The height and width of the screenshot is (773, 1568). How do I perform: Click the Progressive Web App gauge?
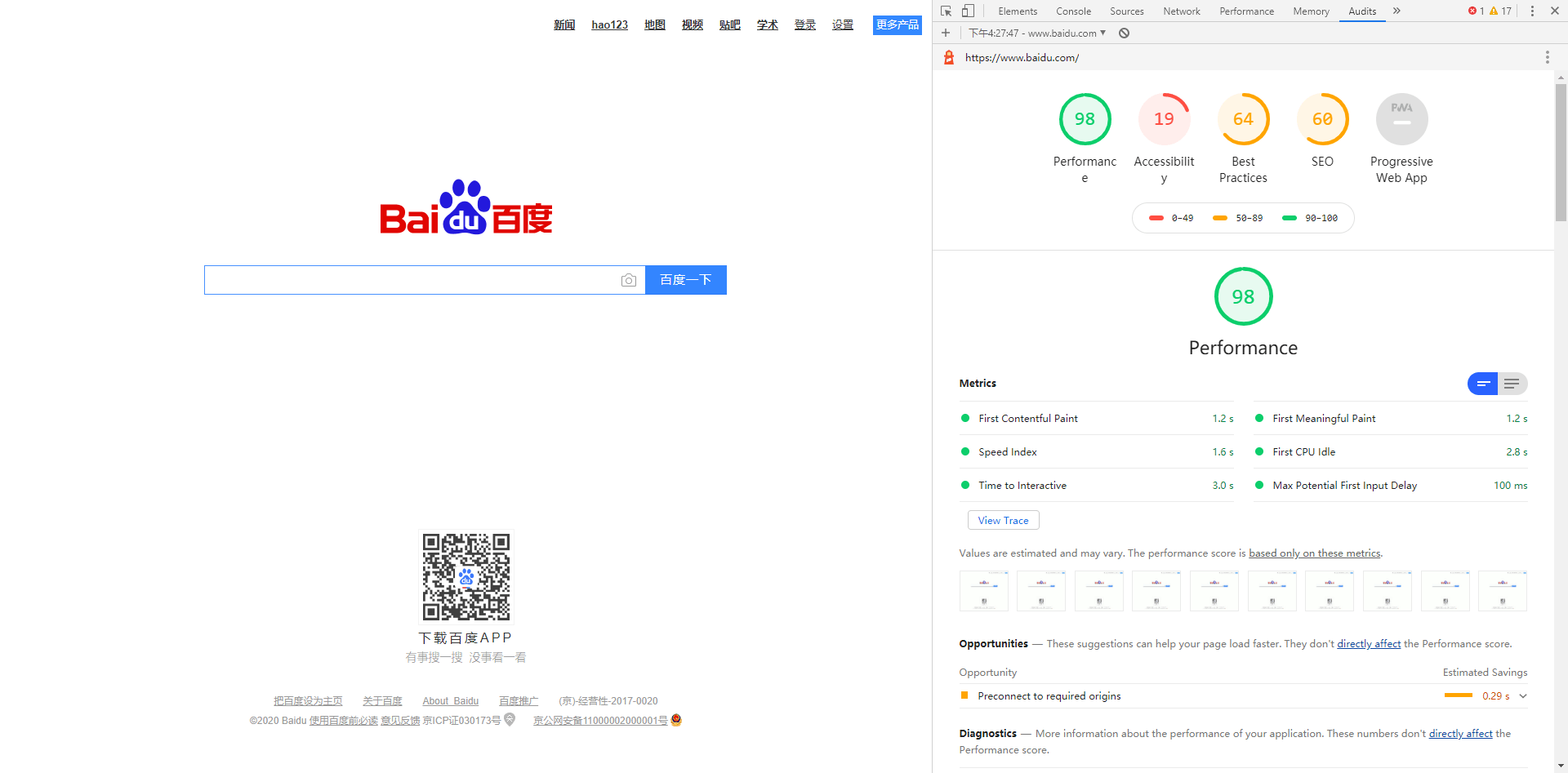[x=1401, y=119]
